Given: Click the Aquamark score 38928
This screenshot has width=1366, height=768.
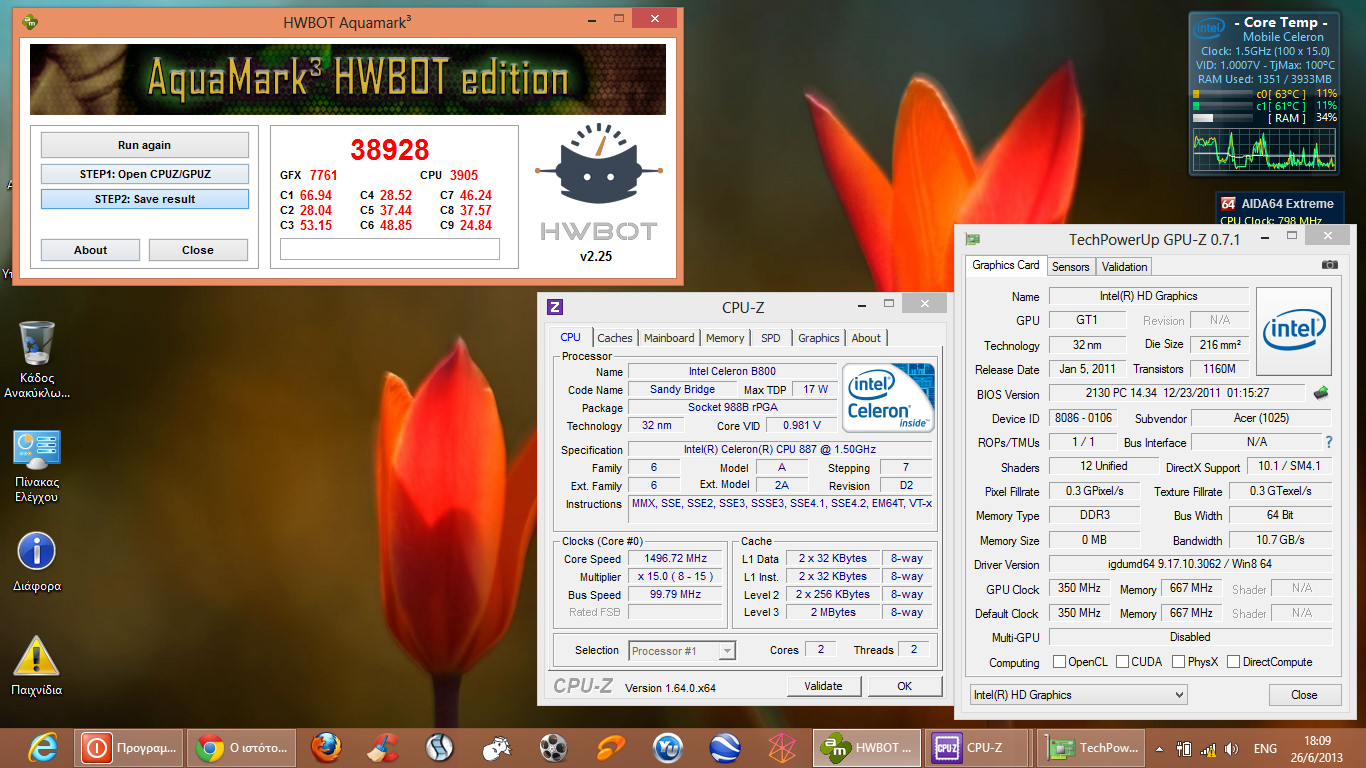Looking at the screenshot, I should (x=389, y=149).
